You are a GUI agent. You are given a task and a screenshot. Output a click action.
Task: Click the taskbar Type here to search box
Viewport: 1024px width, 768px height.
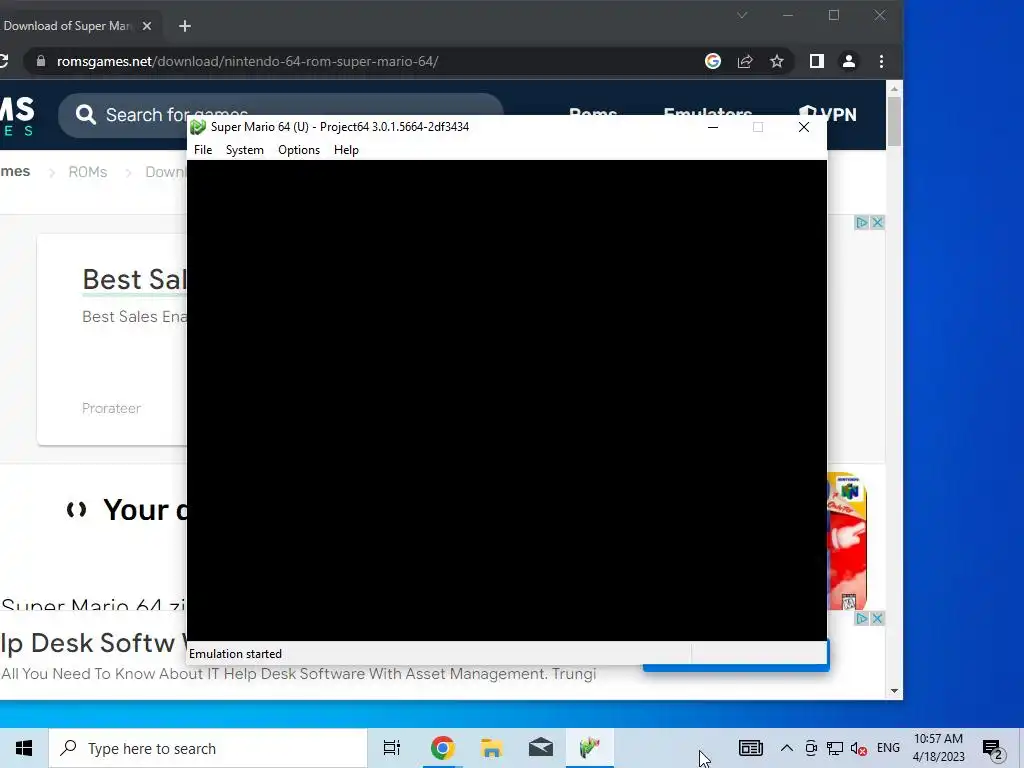tap(208, 748)
